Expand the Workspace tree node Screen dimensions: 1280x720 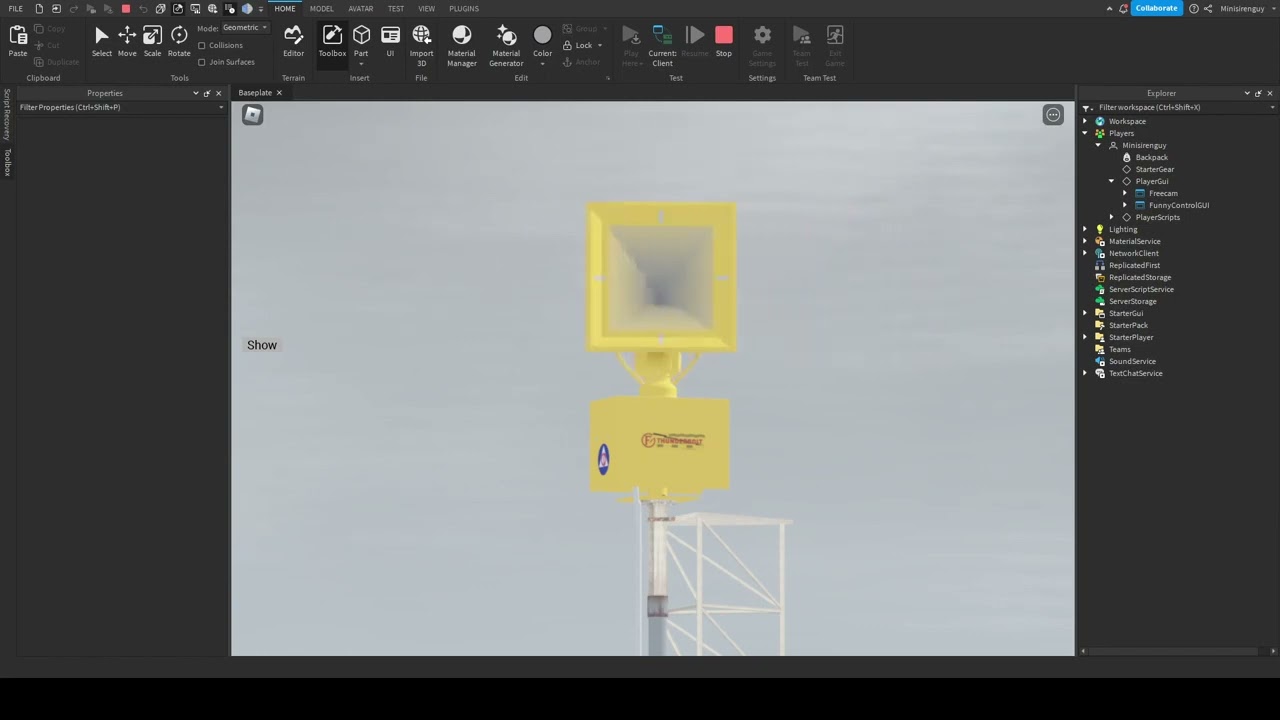1085,121
